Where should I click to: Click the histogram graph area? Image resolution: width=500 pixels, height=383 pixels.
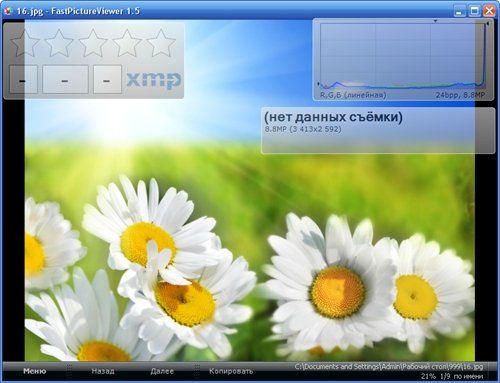[x=403, y=56]
